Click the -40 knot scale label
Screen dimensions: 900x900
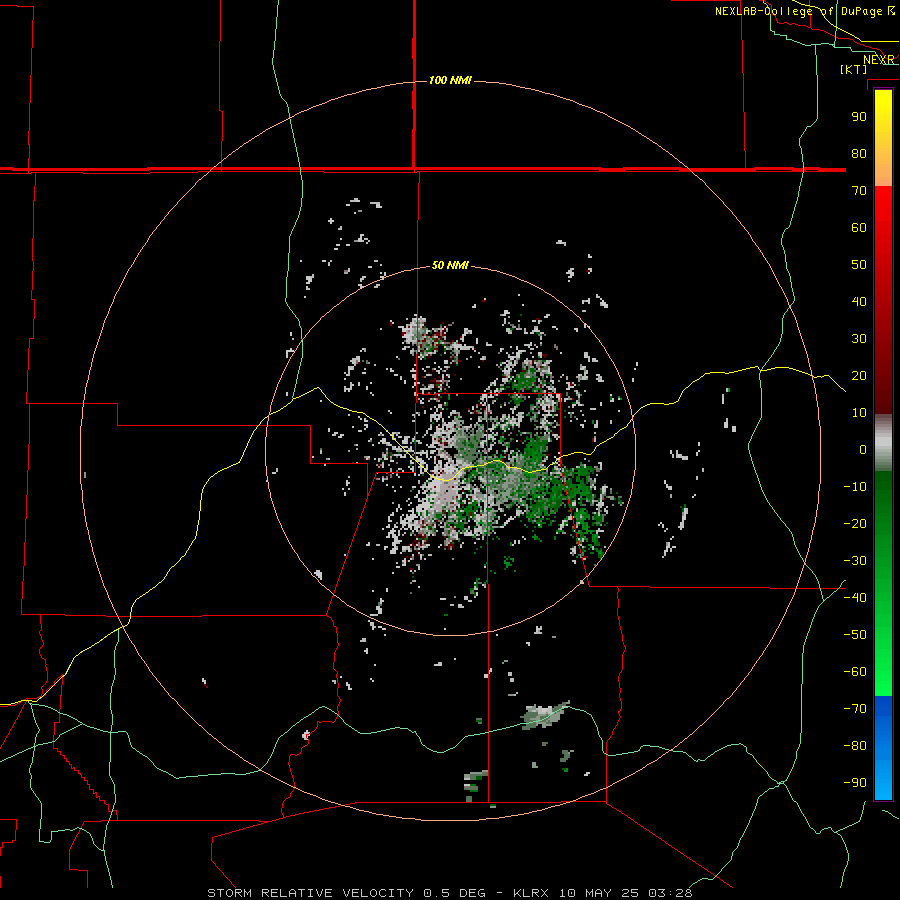855,598
